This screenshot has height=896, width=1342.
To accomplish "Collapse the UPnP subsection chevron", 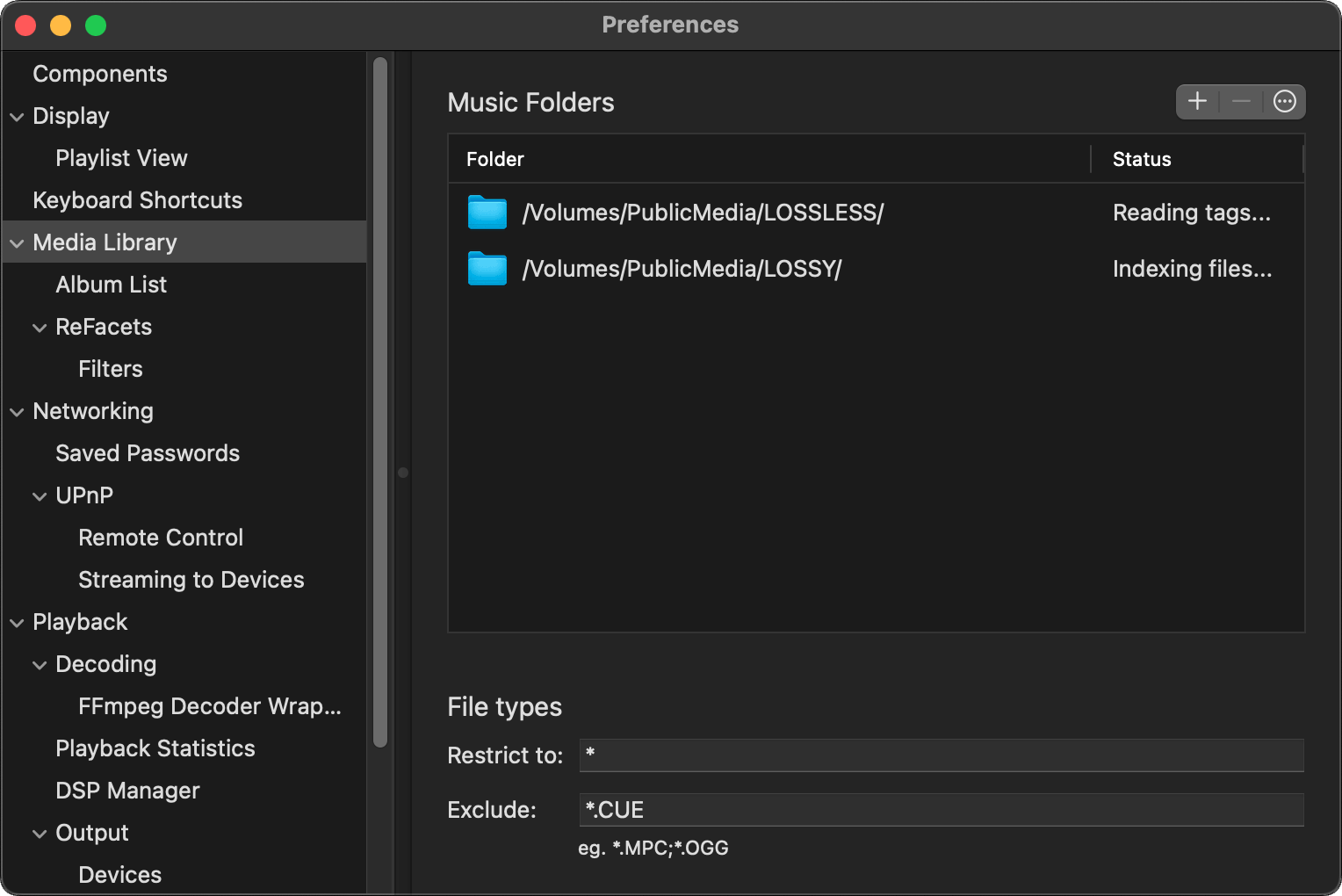I will [40, 496].
